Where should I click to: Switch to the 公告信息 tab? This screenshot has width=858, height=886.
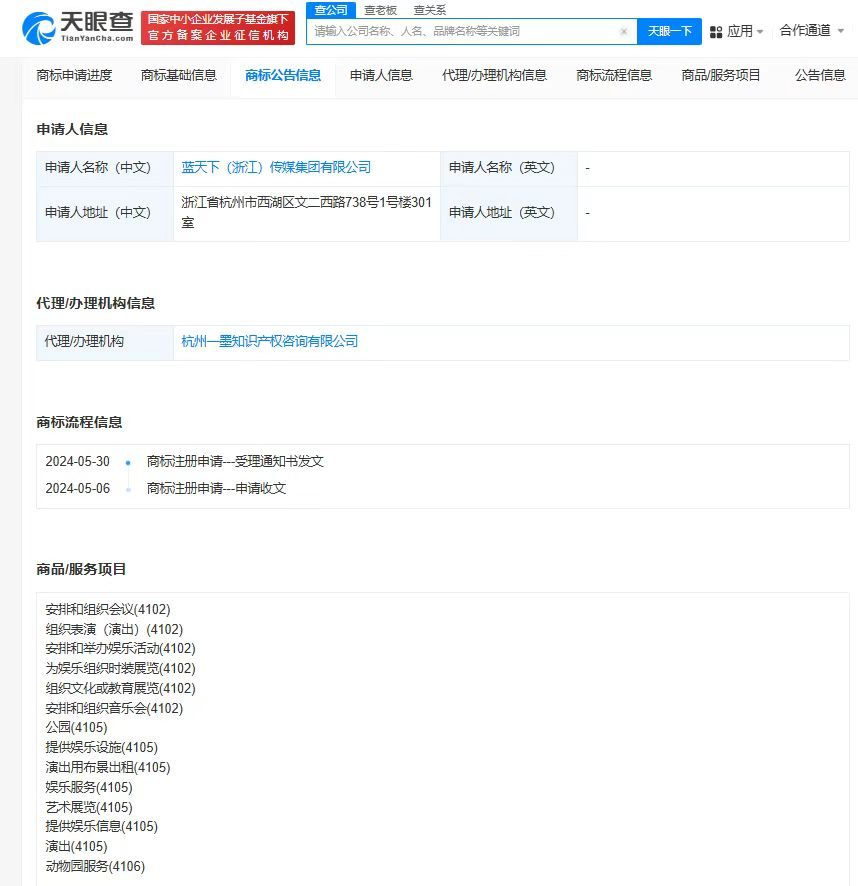tap(820, 74)
